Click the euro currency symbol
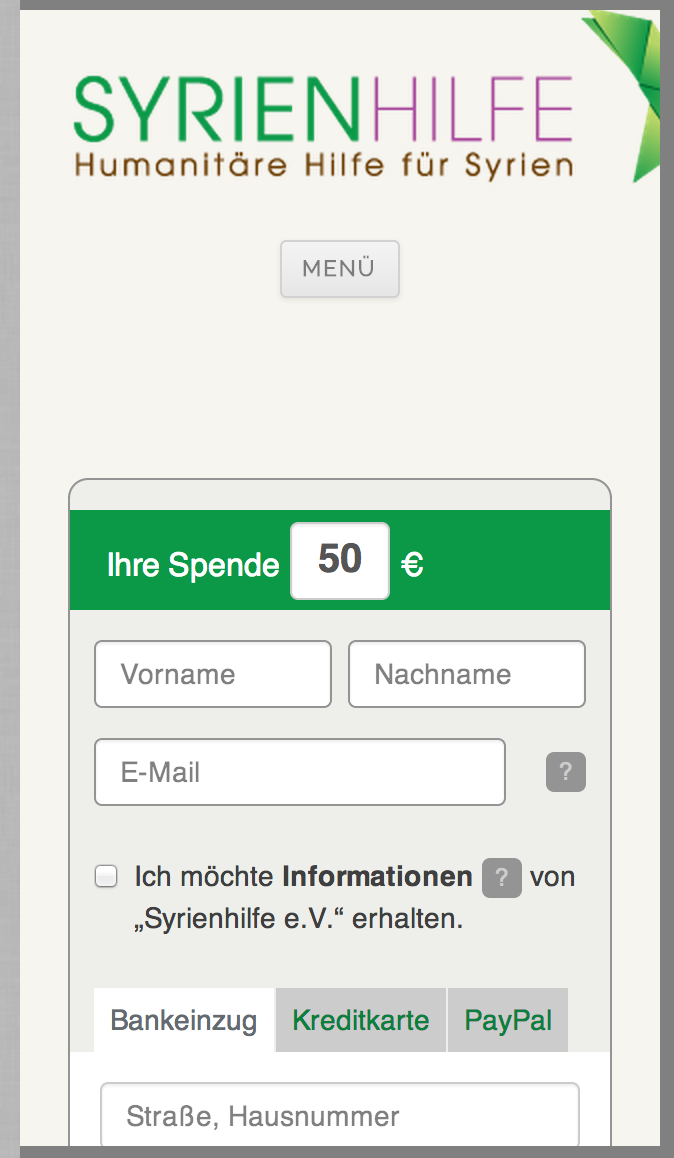The height and width of the screenshot is (1158, 674). 412,565
